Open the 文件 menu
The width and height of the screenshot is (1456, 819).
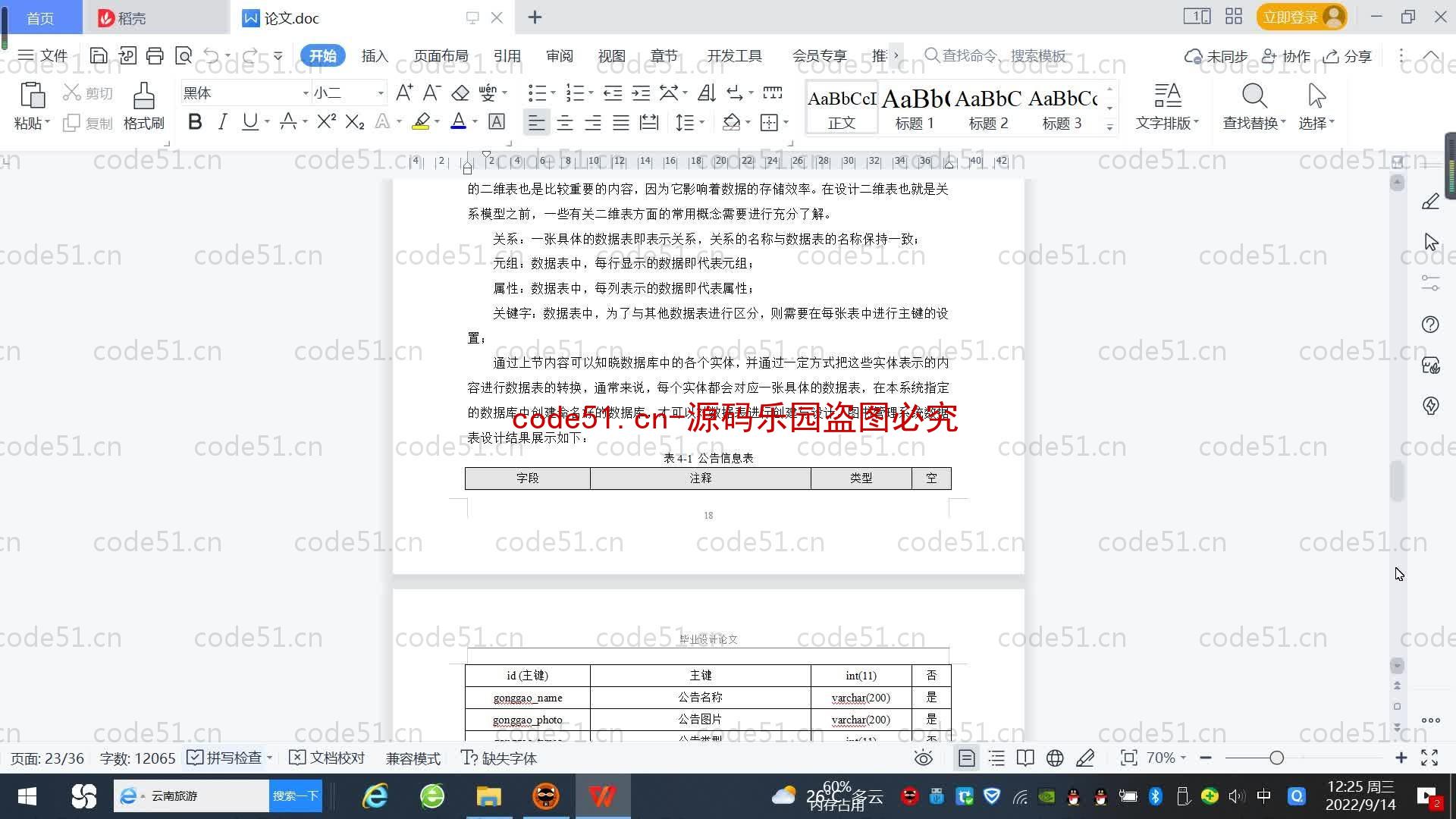43,55
